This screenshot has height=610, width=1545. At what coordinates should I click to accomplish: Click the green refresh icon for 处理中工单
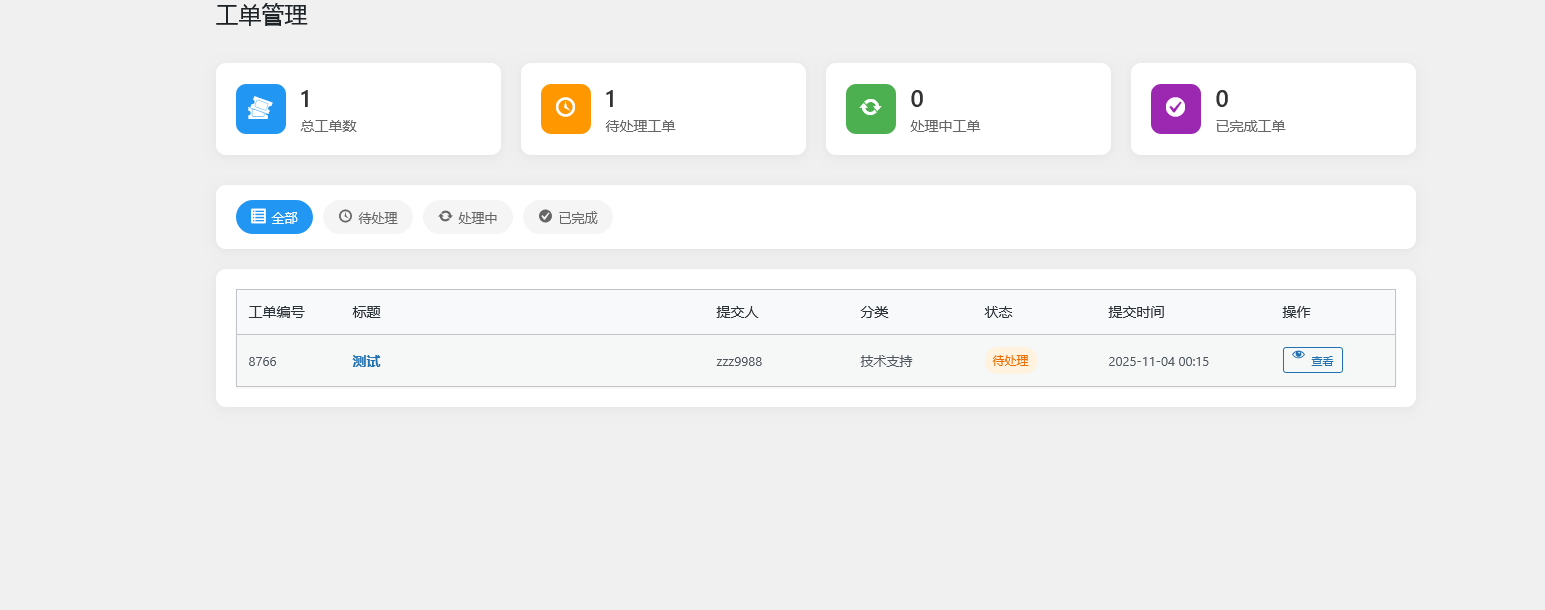tap(870, 108)
